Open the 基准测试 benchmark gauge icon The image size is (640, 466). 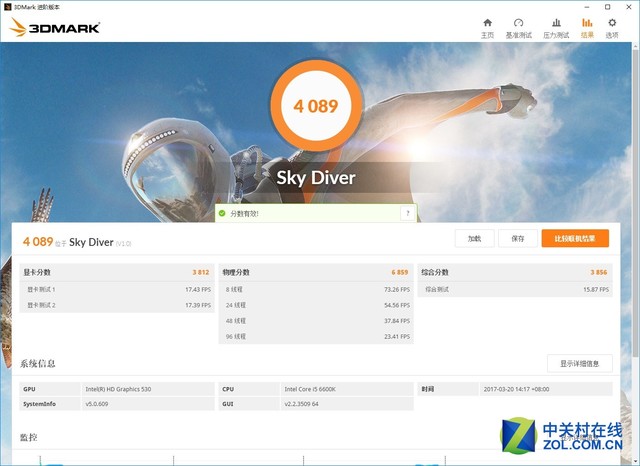coord(518,28)
